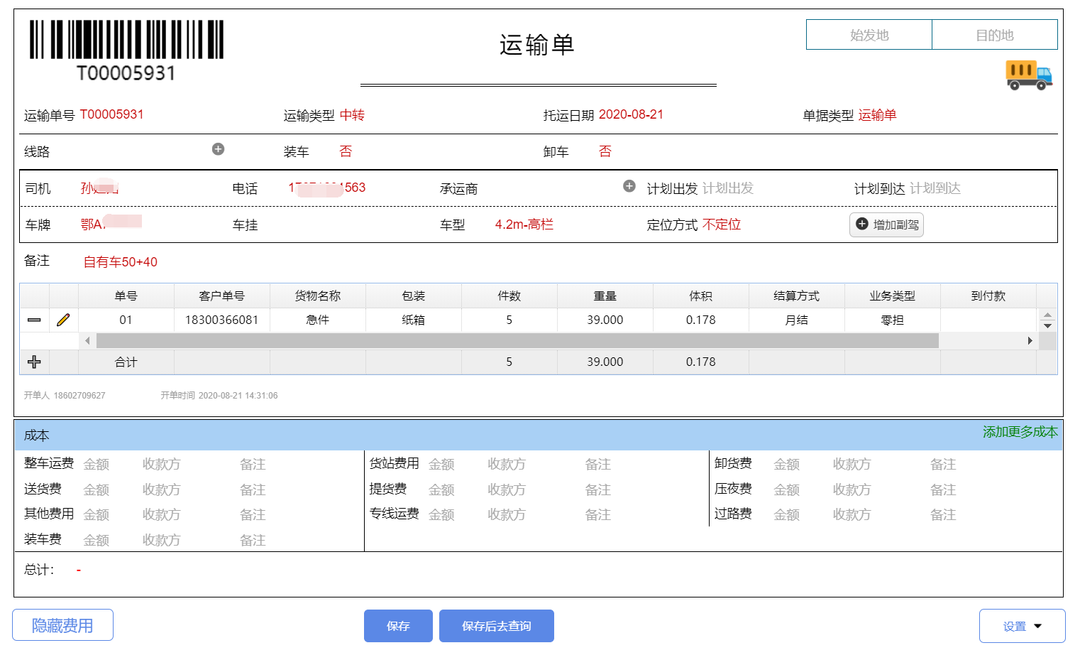This screenshot has width=1080, height=660.
Task: Click the 客户单号 column header
Action: (222, 296)
